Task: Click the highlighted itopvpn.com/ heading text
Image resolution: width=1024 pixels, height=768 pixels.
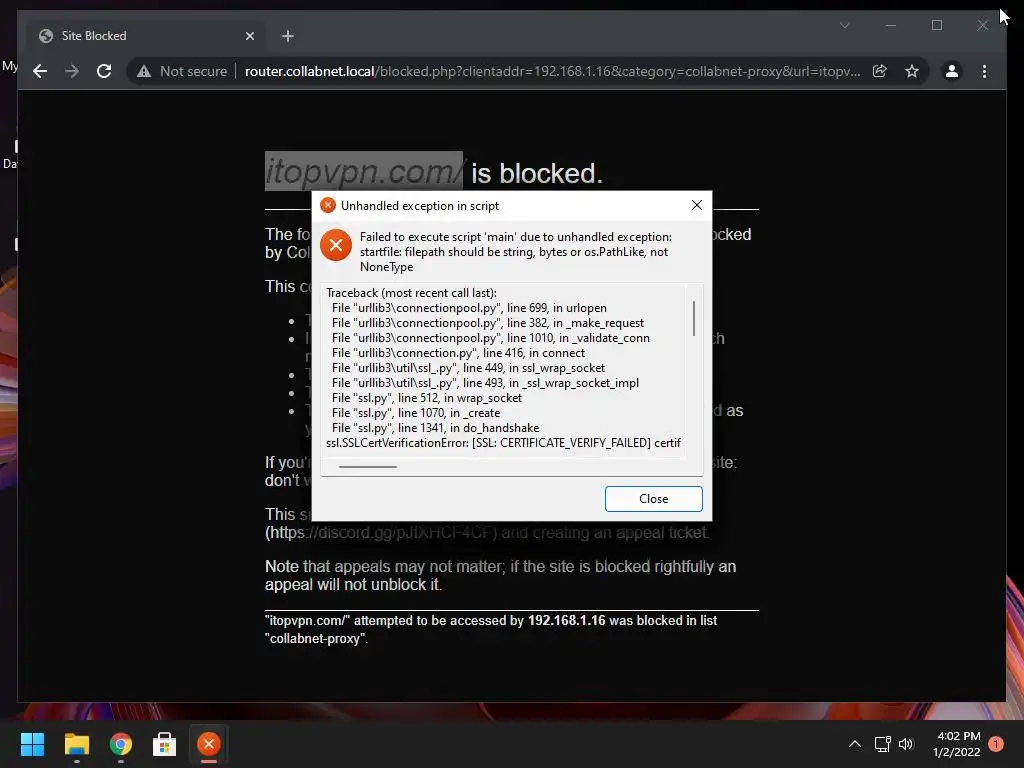Action: tap(364, 172)
